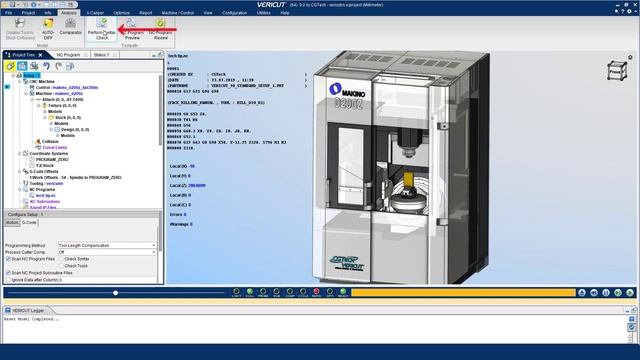Play the simulation to end
640x360 pixels.
pyautogui.click(x=630, y=293)
